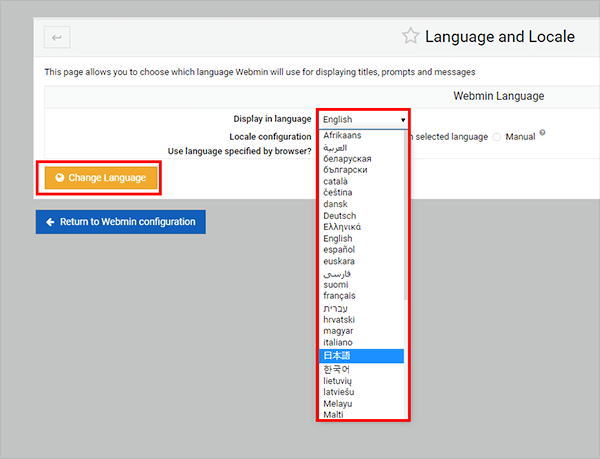600x459 pixels.
Task: Choose the Persian language option
Action: tap(362, 273)
